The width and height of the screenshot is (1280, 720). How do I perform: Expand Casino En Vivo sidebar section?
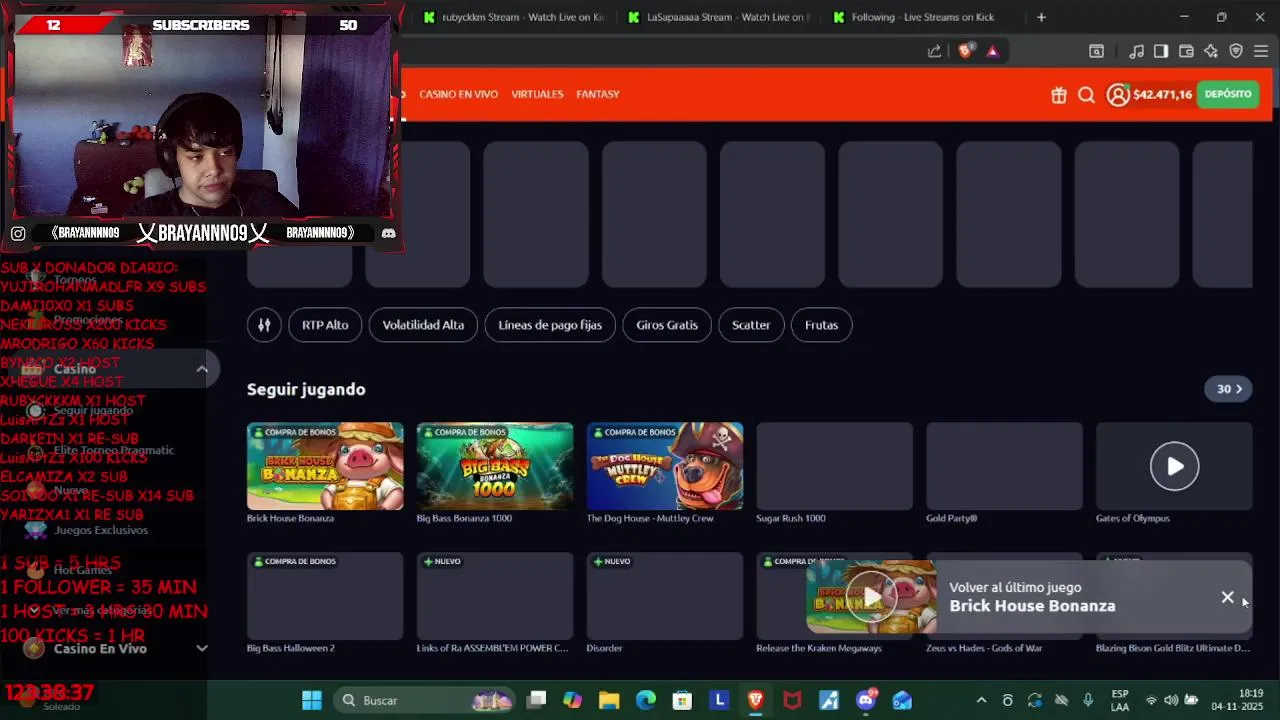pyautogui.click(x=202, y=648)
